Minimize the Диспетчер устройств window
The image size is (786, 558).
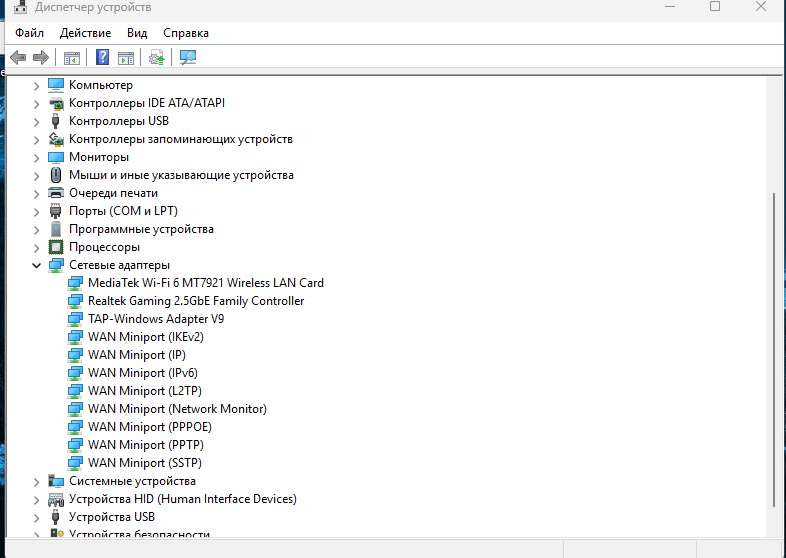(x=670, y=7)
